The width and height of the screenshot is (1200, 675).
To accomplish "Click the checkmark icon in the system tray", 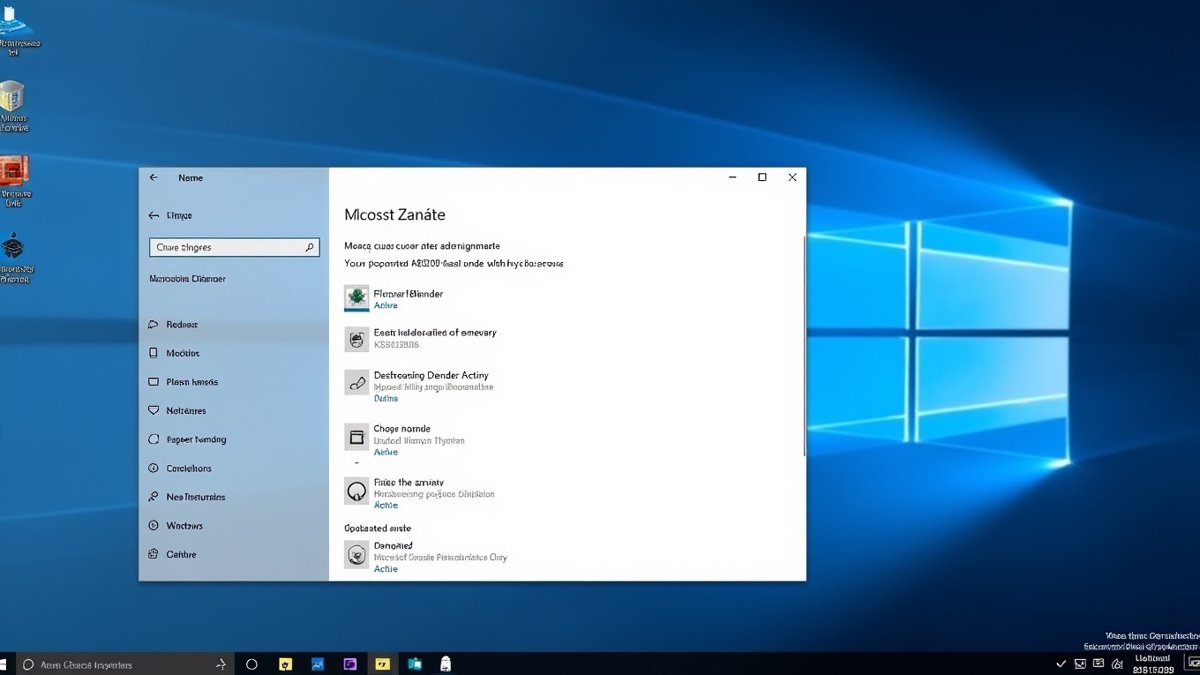I will (x=1061, y=664).
